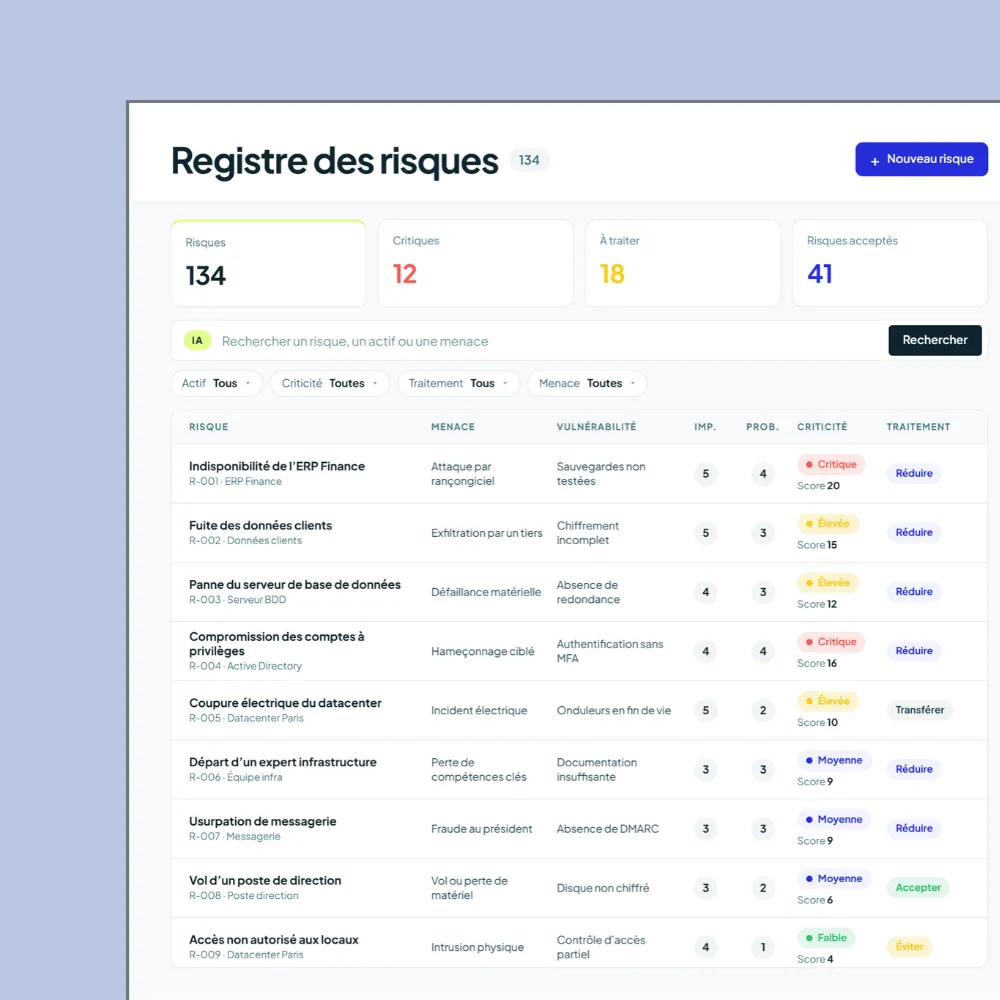Open the Traitement filter dropdown

point(458,383)
